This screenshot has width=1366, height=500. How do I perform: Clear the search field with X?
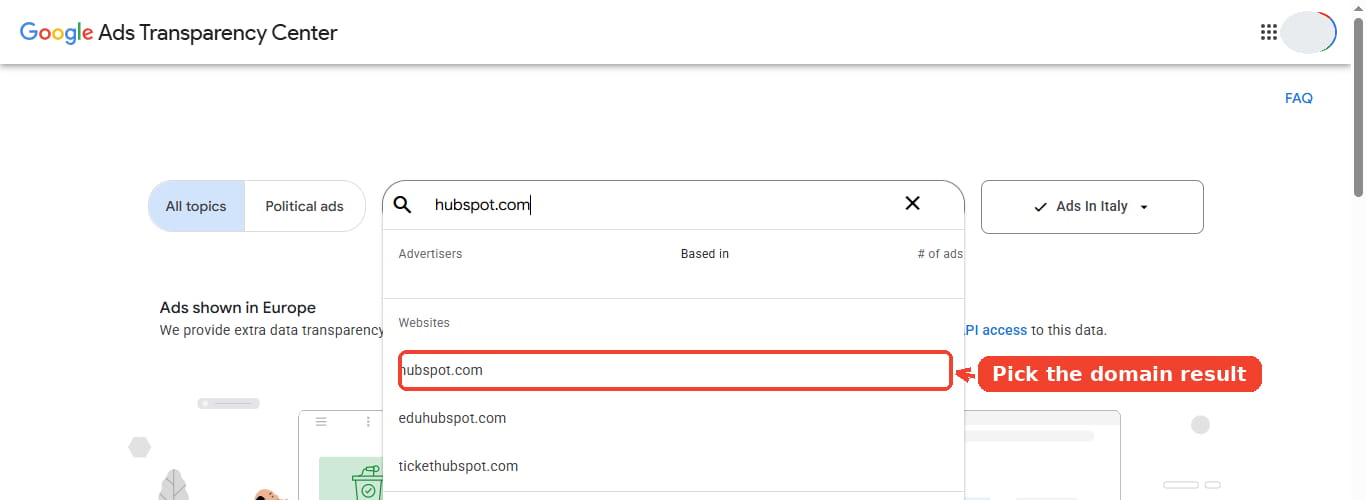point(912,203)
